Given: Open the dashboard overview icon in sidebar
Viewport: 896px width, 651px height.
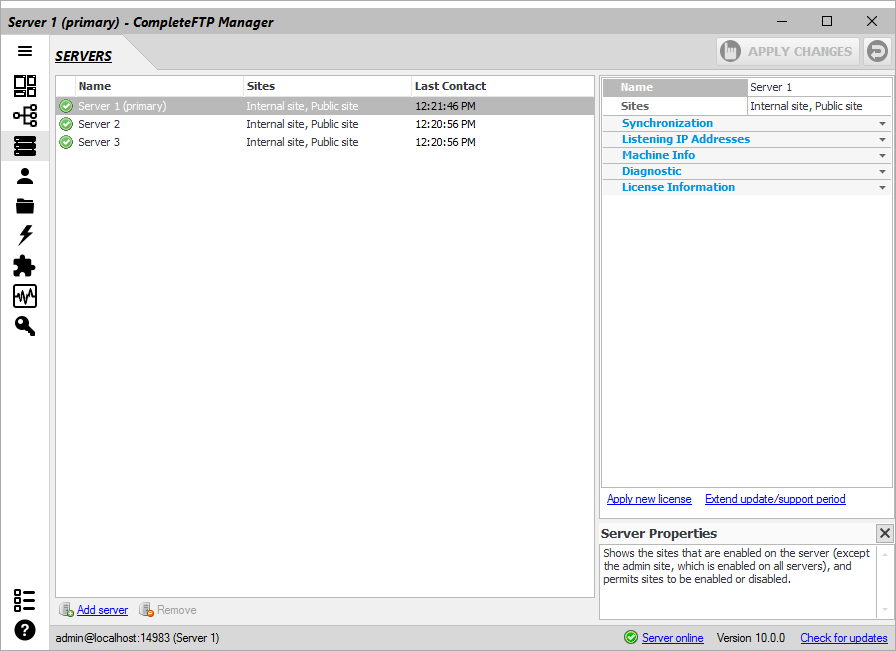Looking at the screenshot, I should (x=25, y=86).
